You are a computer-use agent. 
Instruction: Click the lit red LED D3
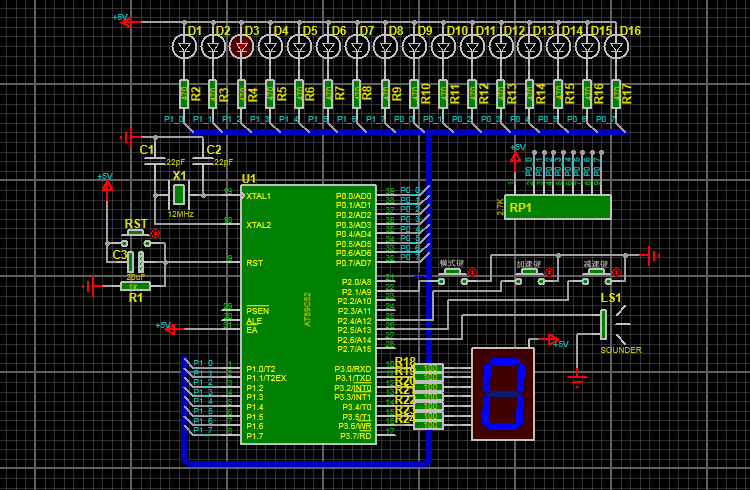coord(242,47)
